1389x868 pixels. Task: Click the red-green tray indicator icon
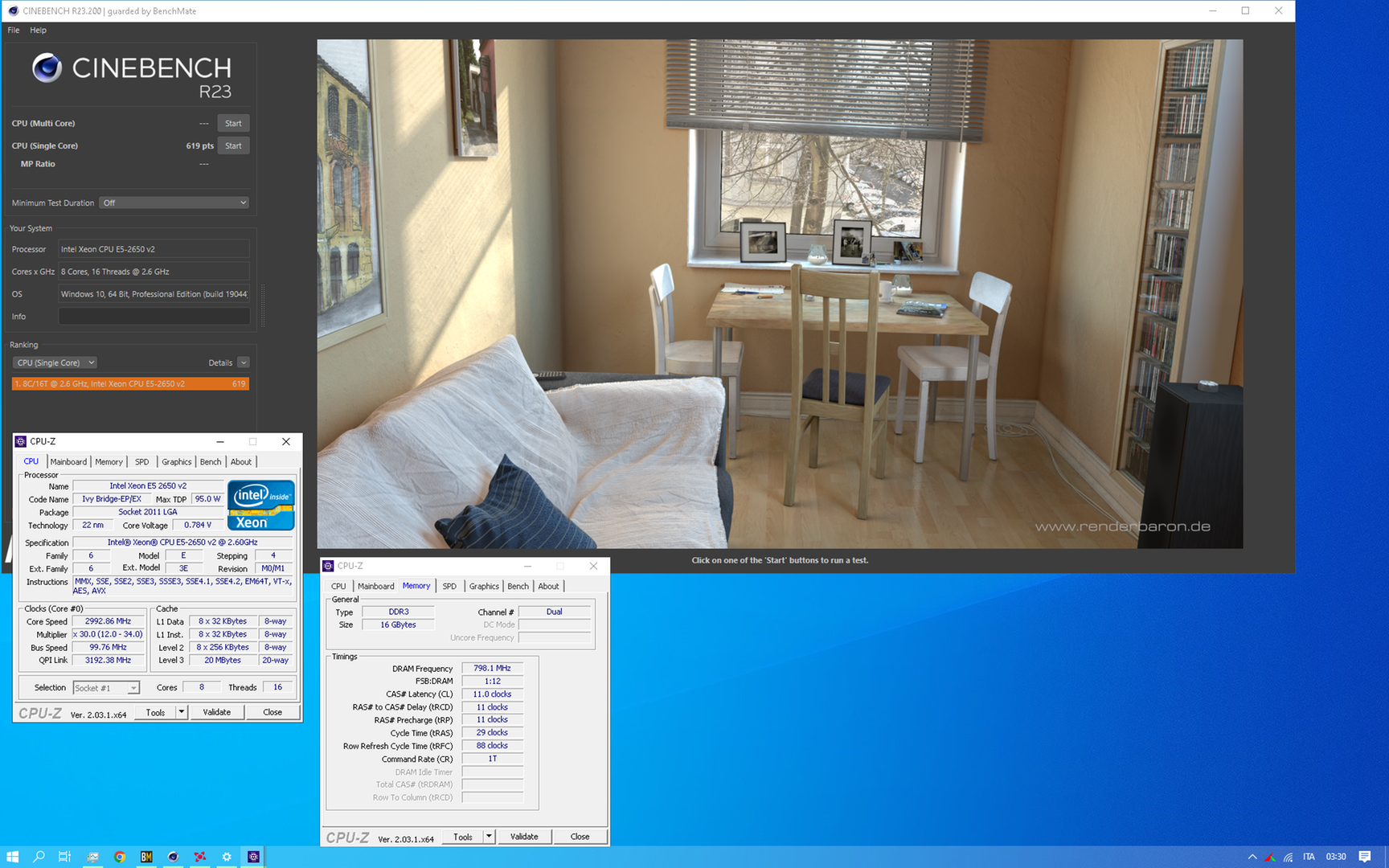click(x=1270, y=857)
